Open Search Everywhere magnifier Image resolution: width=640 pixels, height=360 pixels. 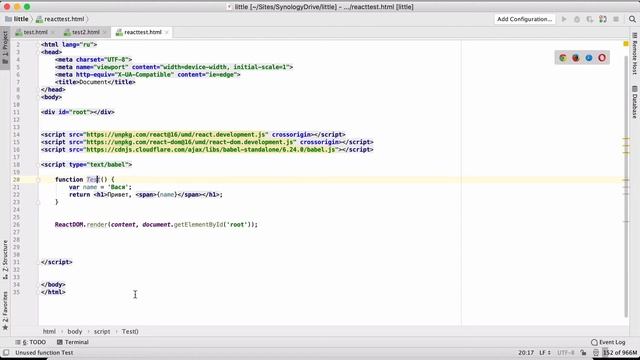(632, 19)
